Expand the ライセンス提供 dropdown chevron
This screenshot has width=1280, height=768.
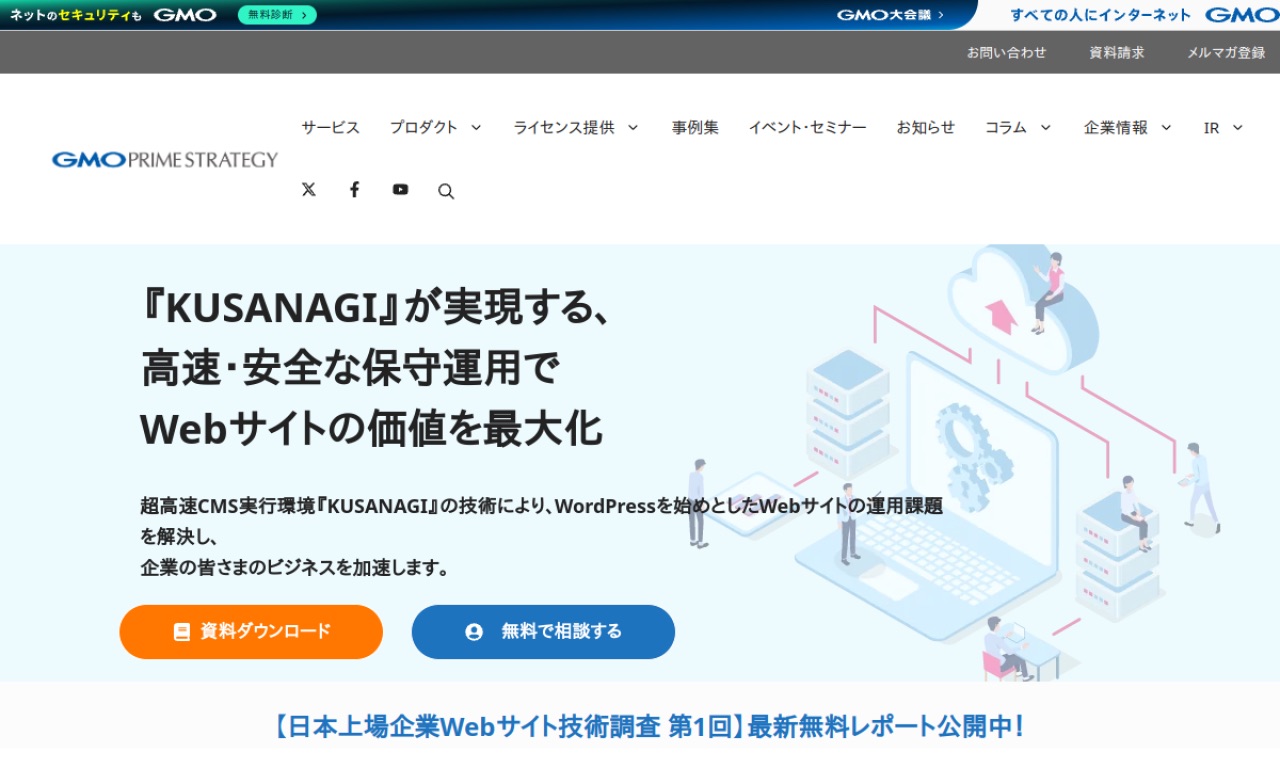(x=632, y=127)
